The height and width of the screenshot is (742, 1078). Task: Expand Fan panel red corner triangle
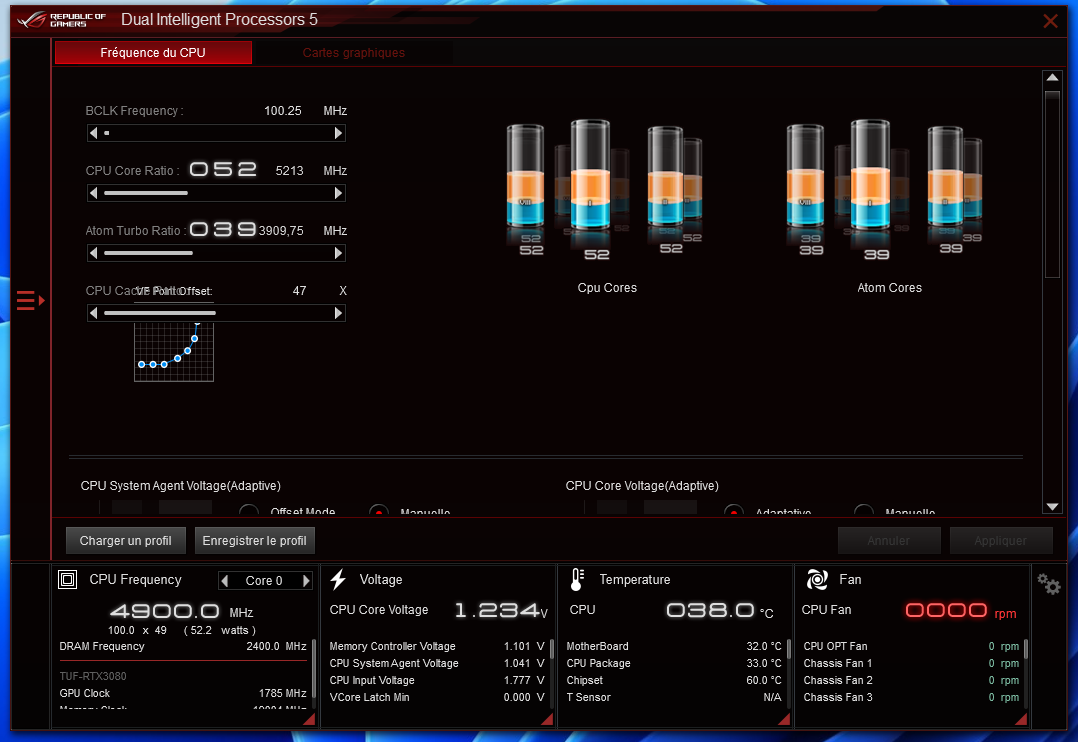tap(1021, 719)
